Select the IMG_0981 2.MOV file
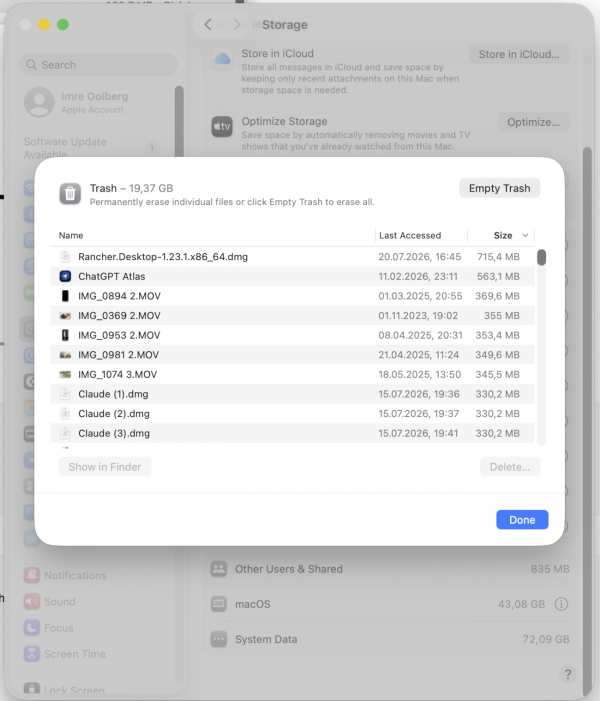This screenshot has height=701, width=600. [x=293, y=355]
